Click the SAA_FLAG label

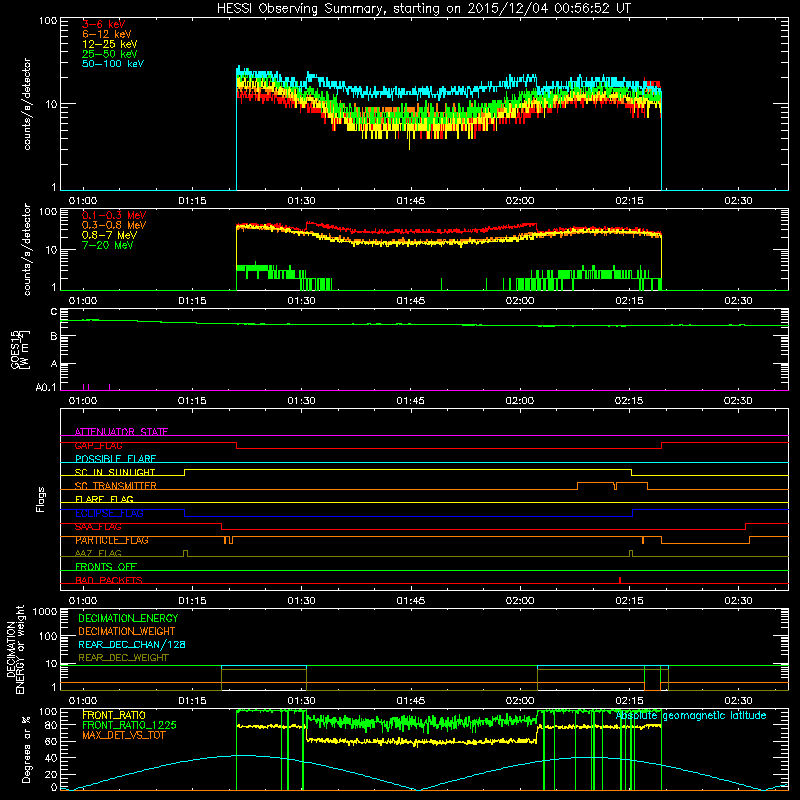[x=98, y=527]
